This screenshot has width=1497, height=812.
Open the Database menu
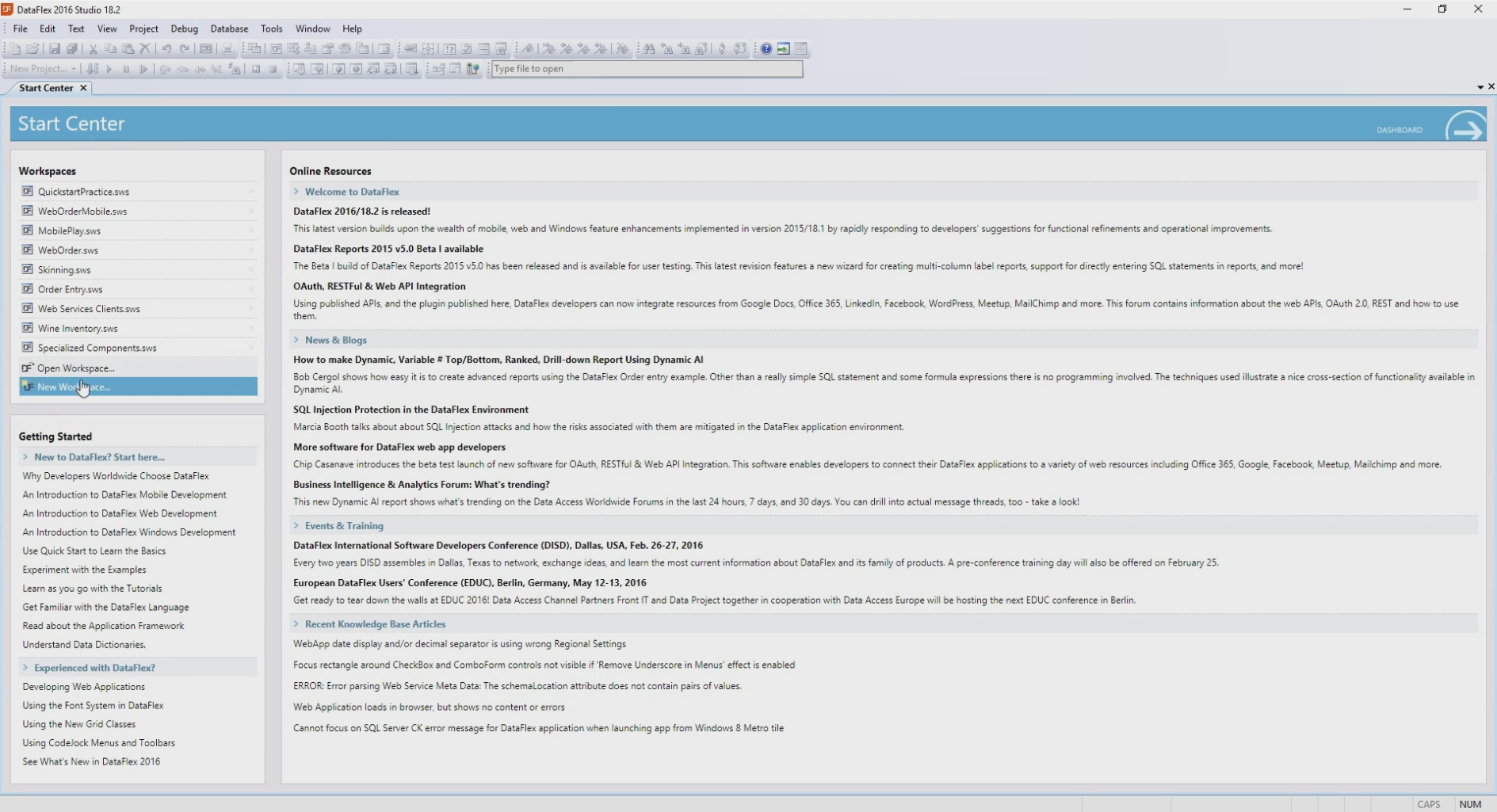[229, 29]
